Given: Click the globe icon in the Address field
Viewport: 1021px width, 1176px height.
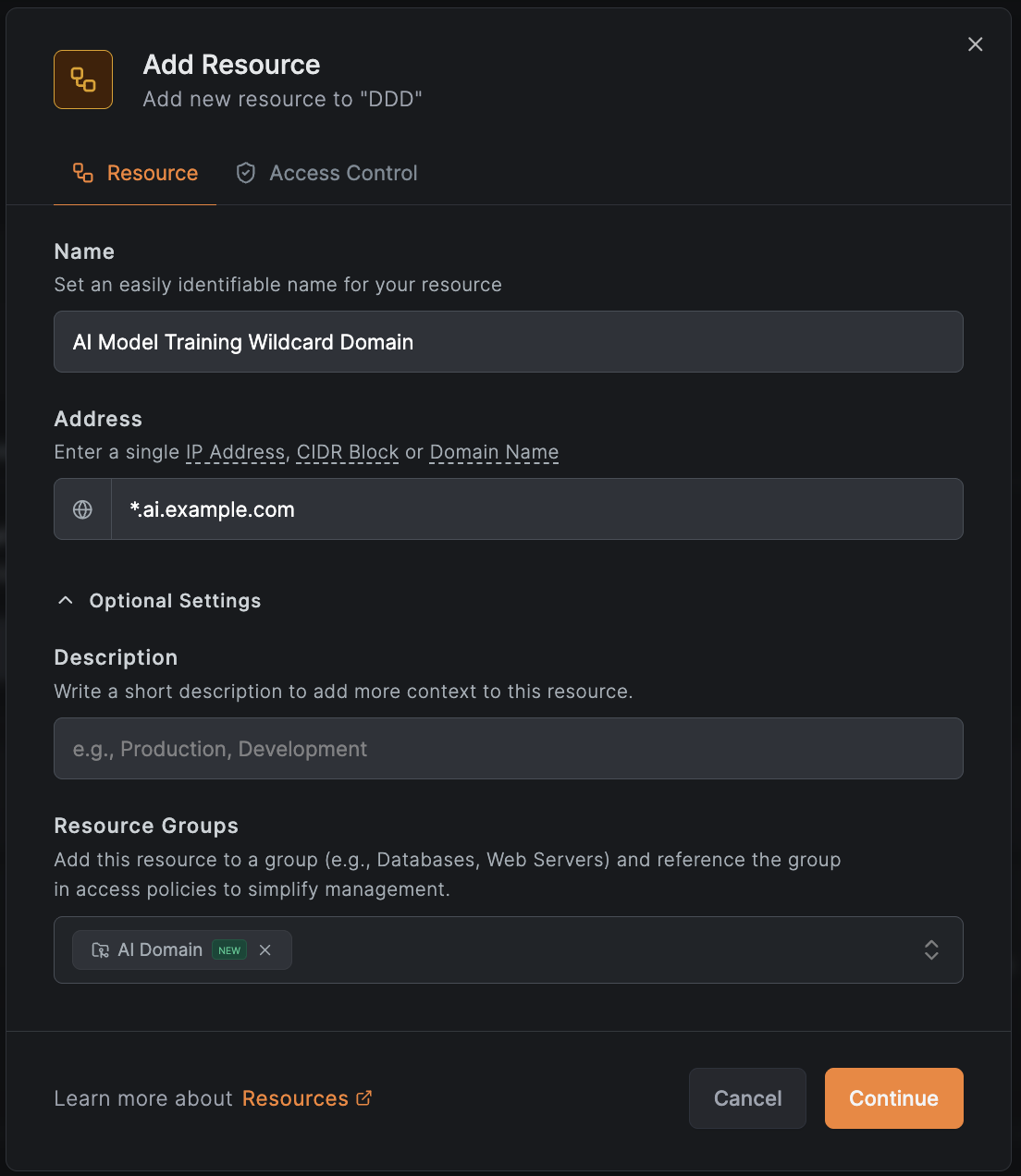Looking at the screenshot, I should (82, 508).
